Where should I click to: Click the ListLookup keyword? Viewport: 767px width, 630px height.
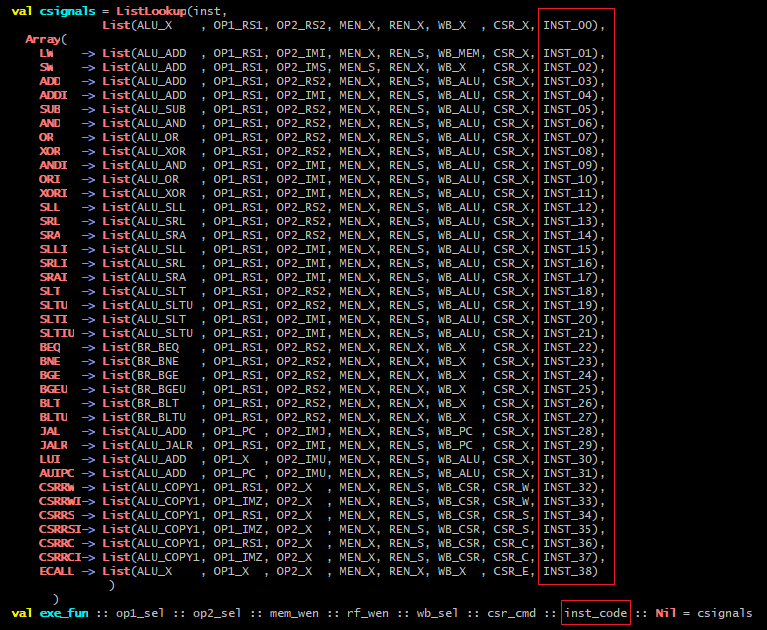151,11
